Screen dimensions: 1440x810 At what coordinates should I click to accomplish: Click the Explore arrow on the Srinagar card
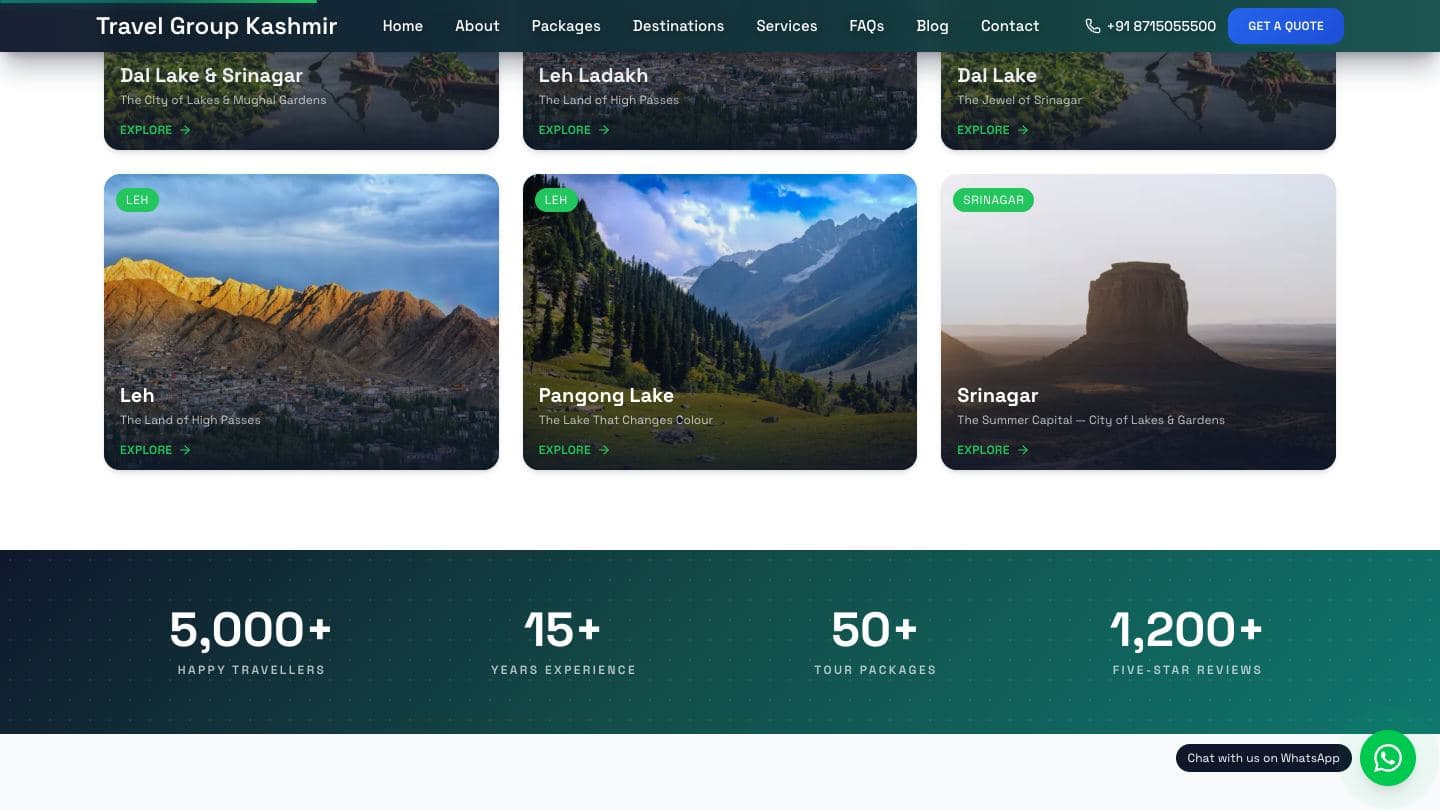pos(1023,450)
